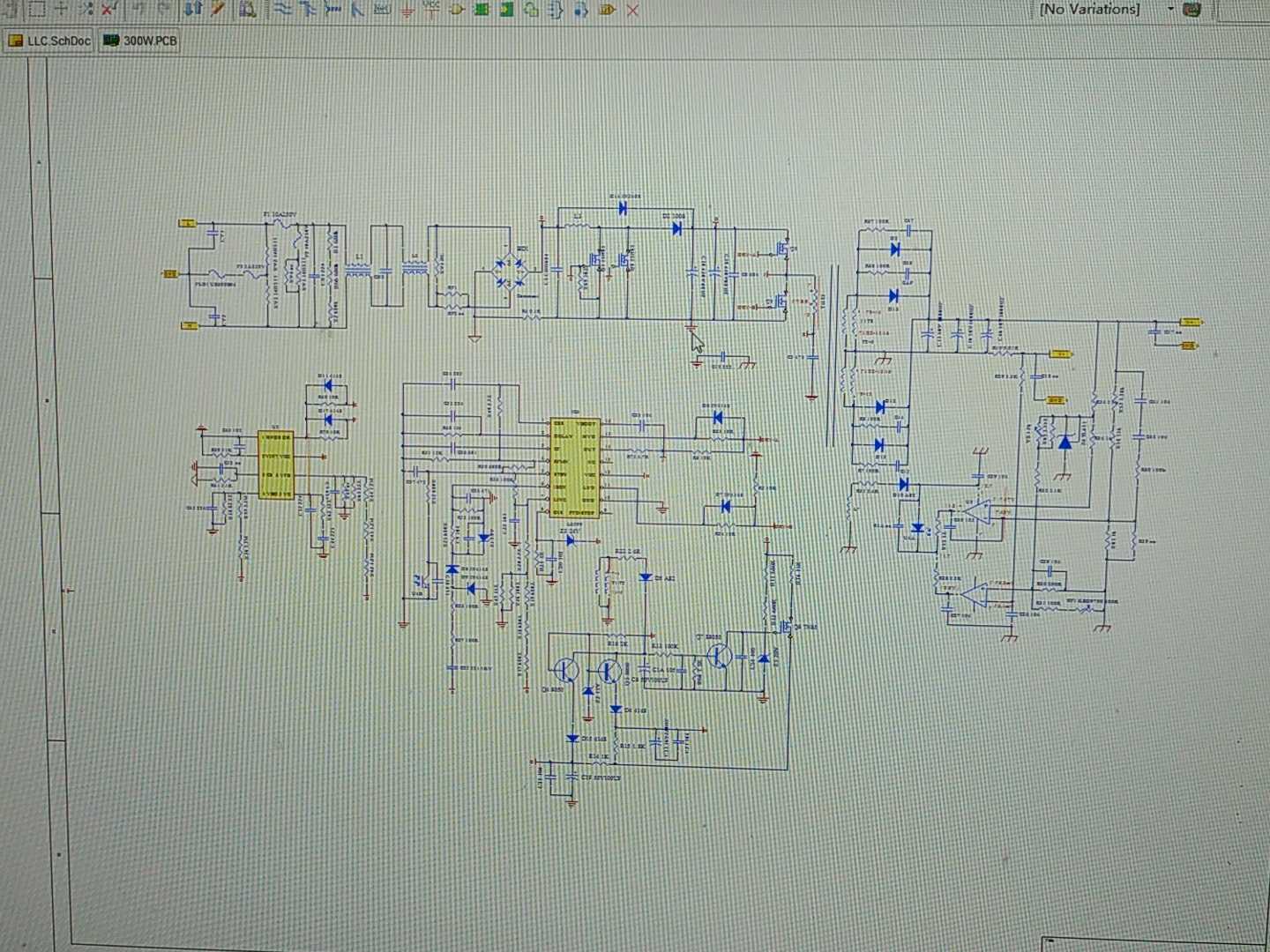The image size is (1270, 952).
Task: Select the bus entry tool
Action: 333,10
